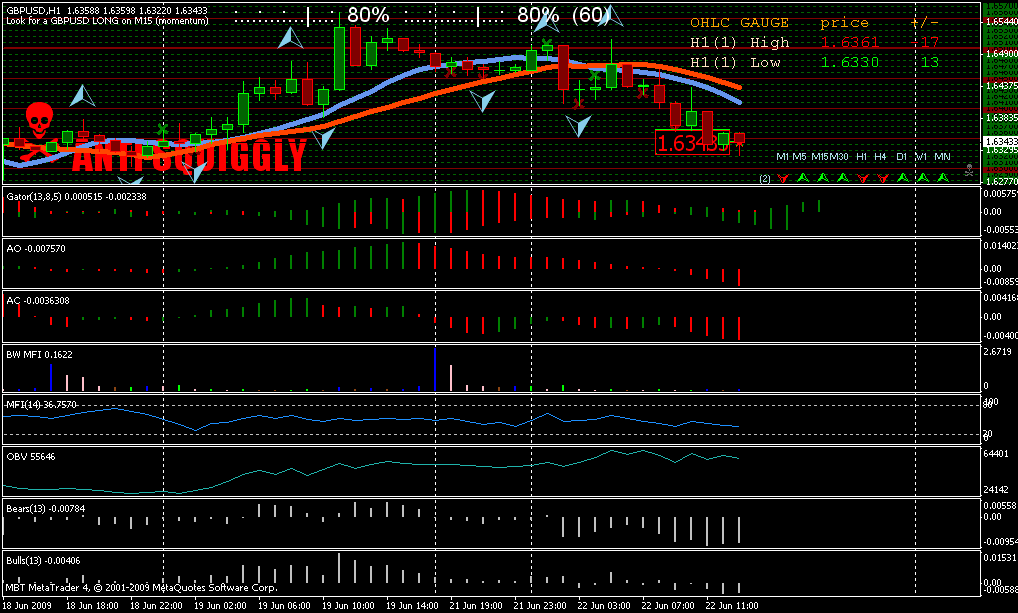Select M15 timeframe label
1018x613 pixels.
coord(819,156)
